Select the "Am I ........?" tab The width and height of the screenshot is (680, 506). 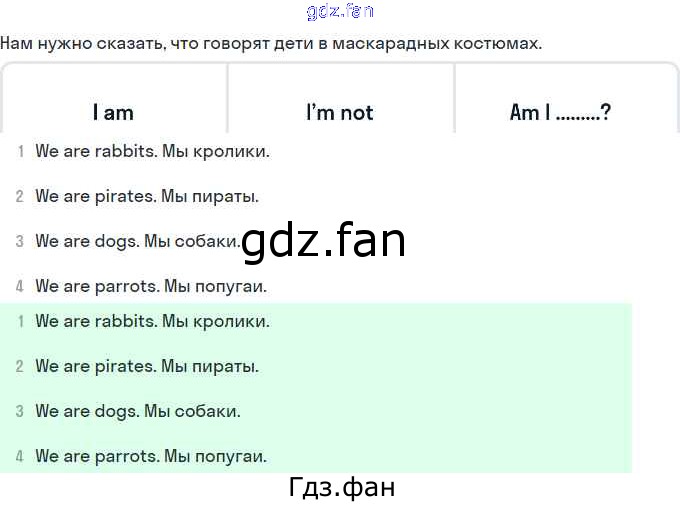560,112
